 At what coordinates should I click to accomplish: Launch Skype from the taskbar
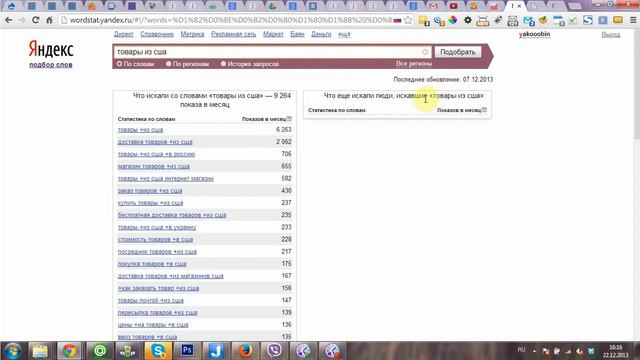click(158, 351)
